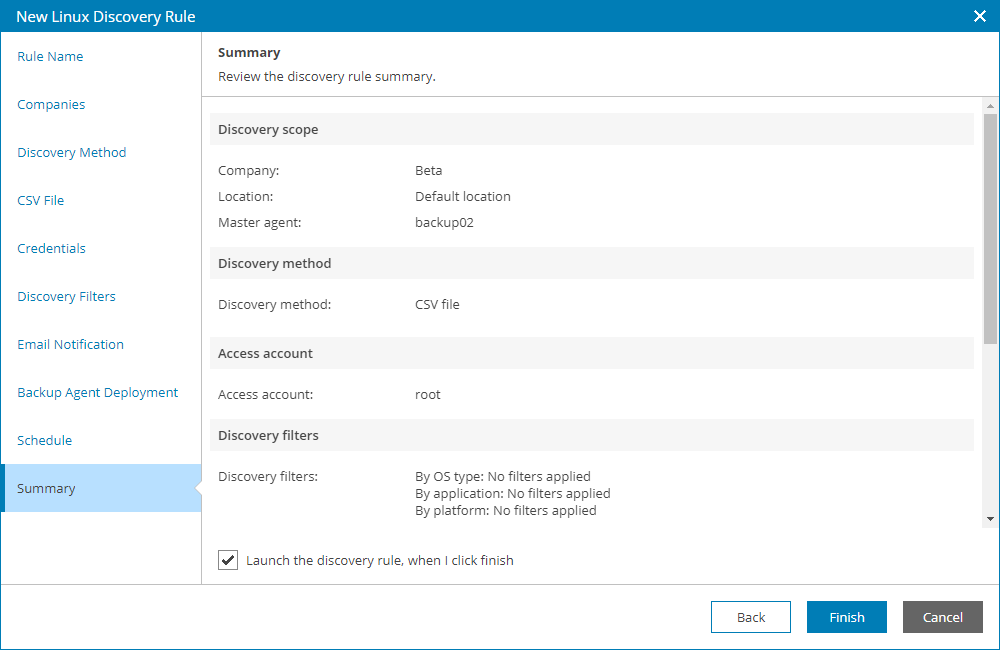This screenshot has height=650, width=1000.
Task: Select the Summary step
Action: 47,489
